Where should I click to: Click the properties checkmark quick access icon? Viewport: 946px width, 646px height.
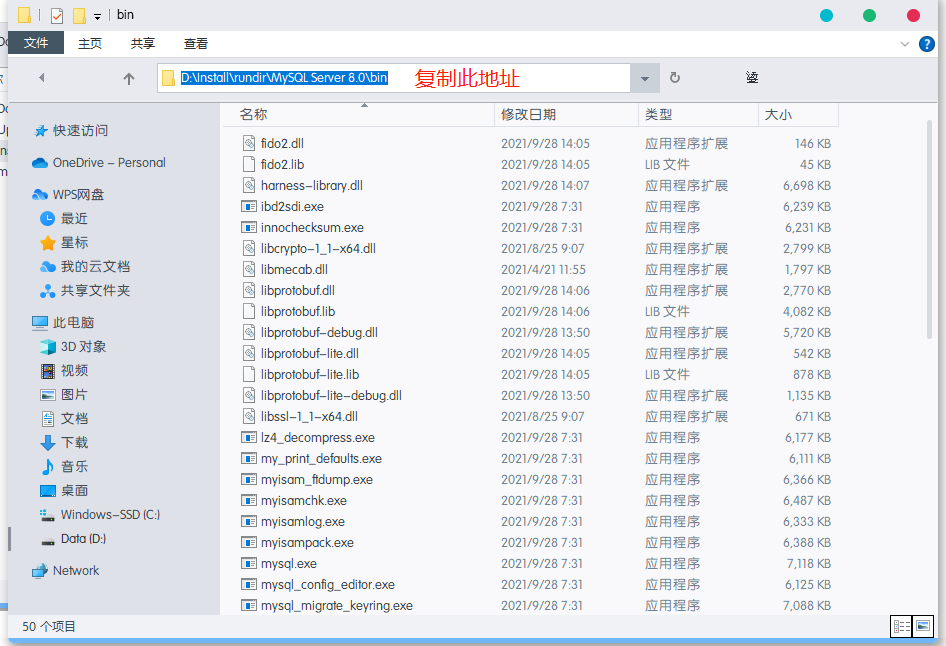tap(57, 15)
